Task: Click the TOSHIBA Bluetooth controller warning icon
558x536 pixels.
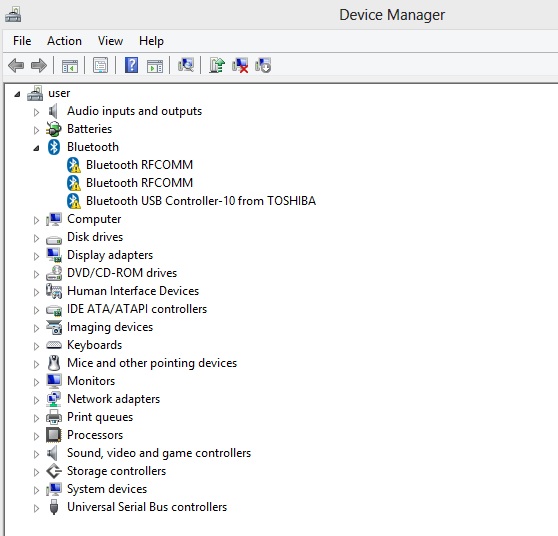Action: point(74,201)
